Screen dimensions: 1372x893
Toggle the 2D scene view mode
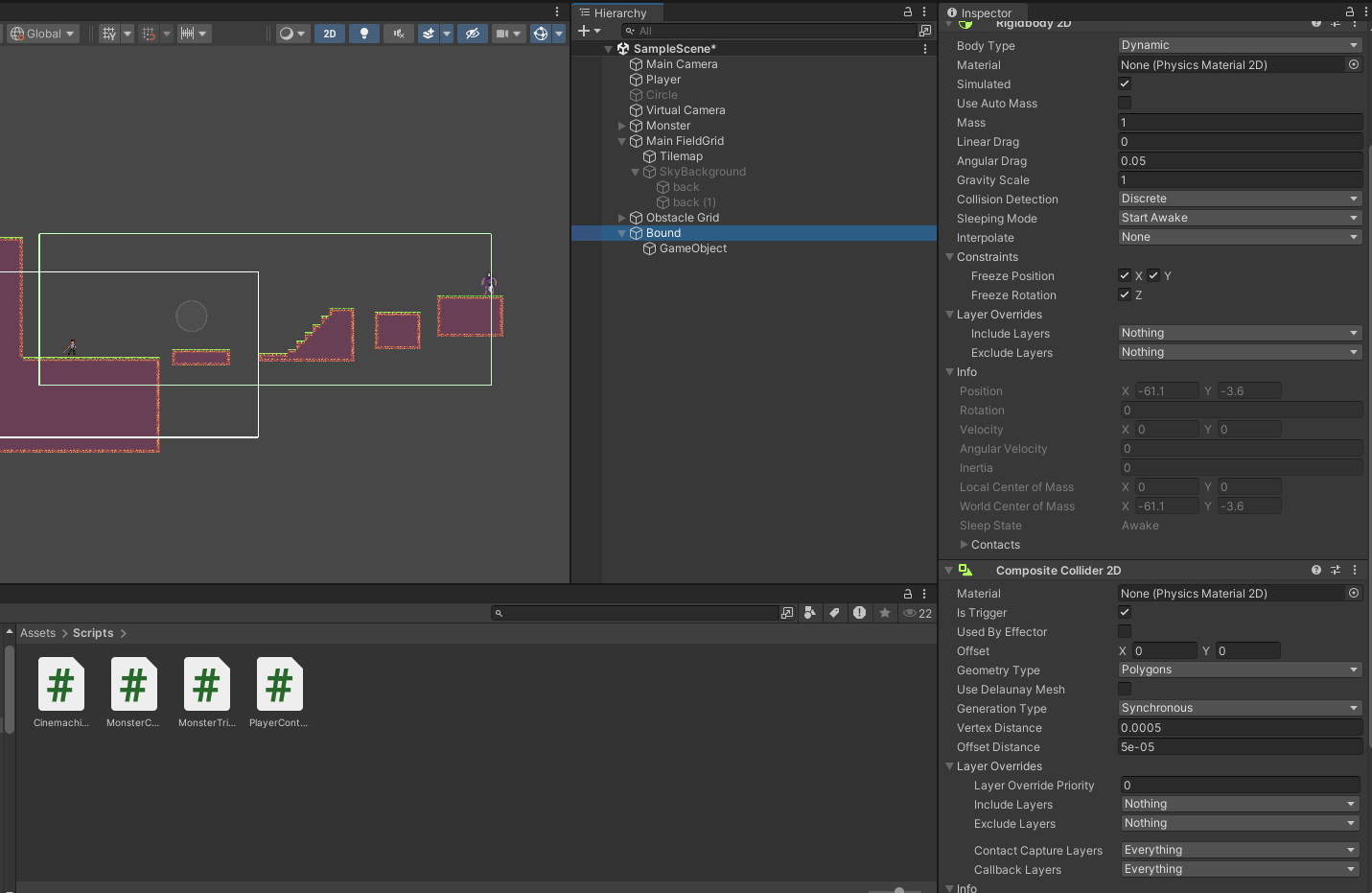point(330,34)
